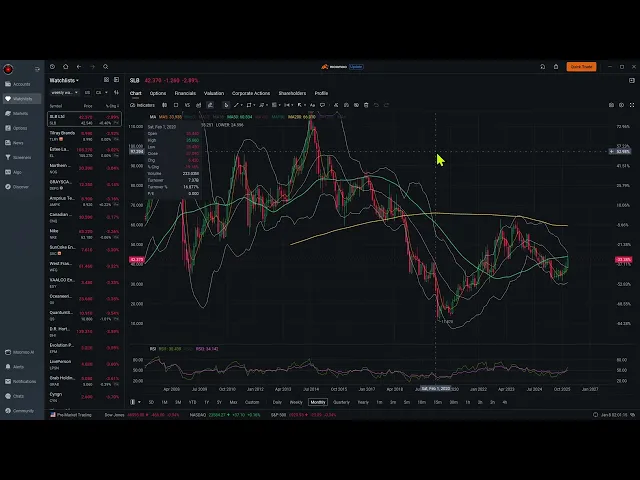
Task: Select Tilray Brands in watchlist
Action: [x=84, y=136]
